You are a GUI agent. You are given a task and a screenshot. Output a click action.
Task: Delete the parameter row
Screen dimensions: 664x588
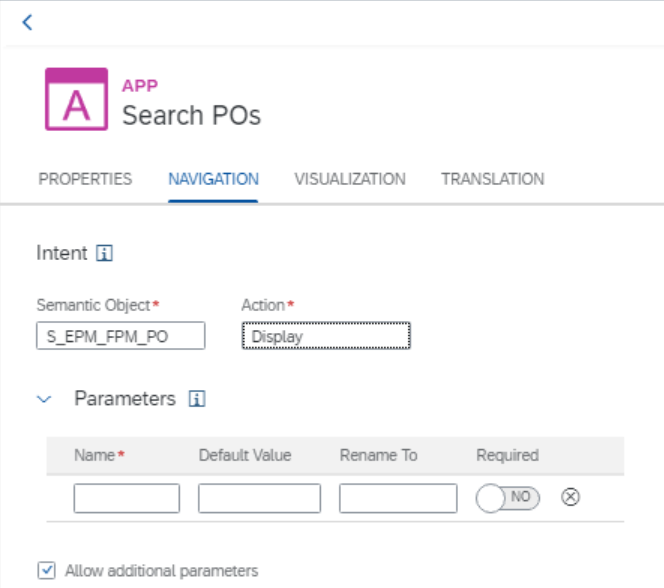570,497
